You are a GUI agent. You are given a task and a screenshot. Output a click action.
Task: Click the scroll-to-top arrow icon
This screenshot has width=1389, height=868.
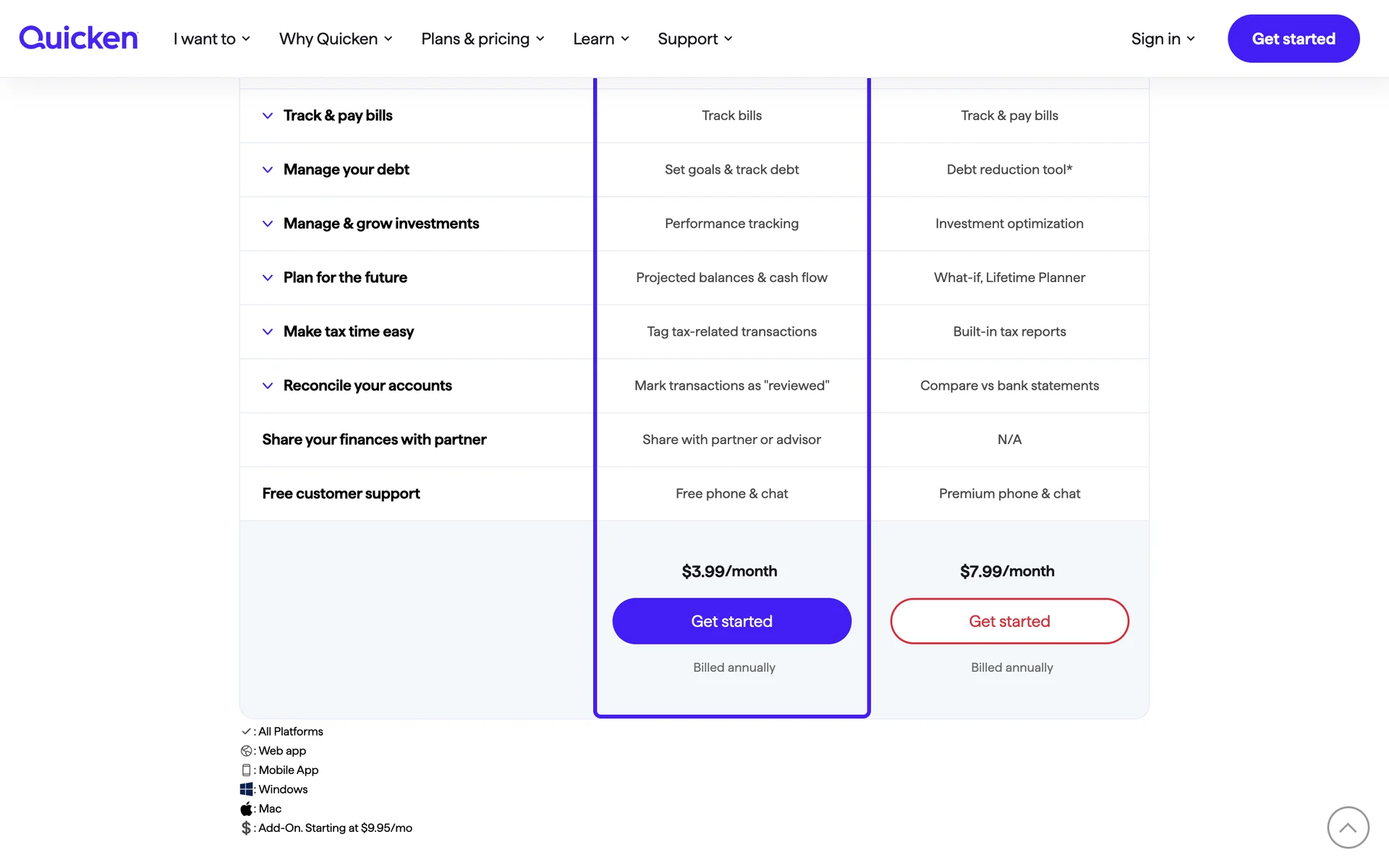click(1348, 827)
